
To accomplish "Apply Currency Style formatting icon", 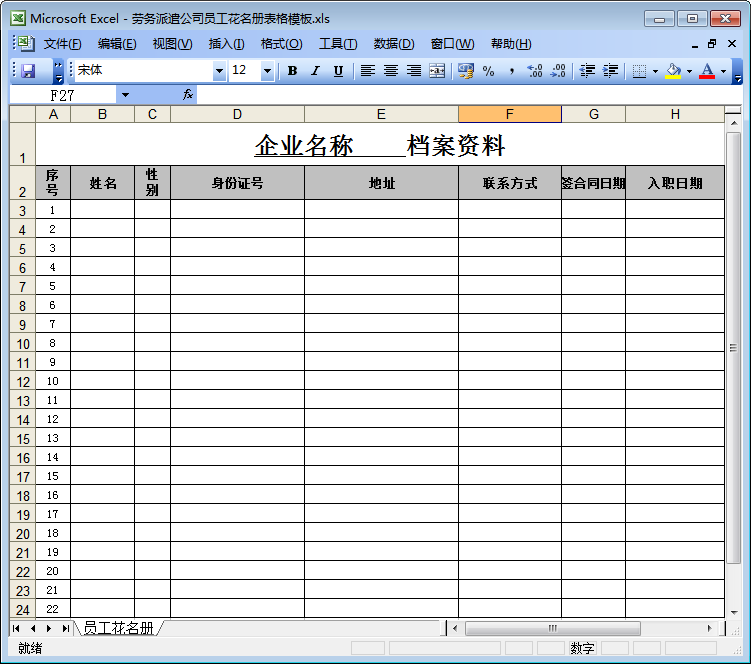I will coord(465,71).
